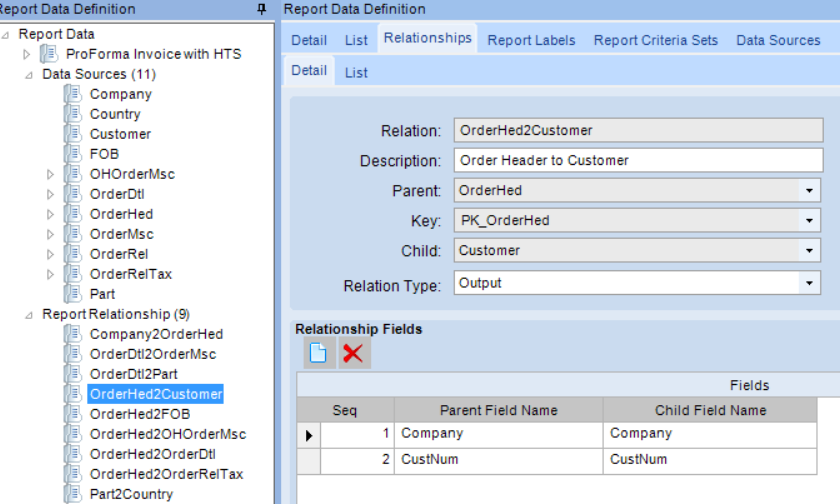Delete relationship field with red X icon
The width and height of the screenshot is (840, 504).
coord(353,353)
